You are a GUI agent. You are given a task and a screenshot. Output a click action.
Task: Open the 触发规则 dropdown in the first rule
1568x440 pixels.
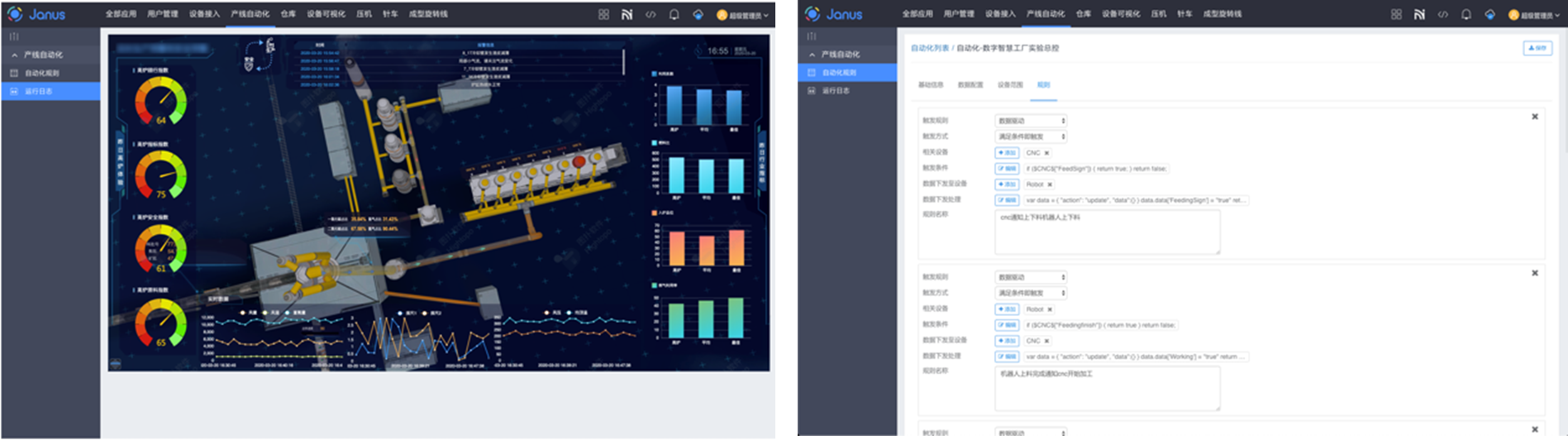pyautogui.click(x=1030, y=121)
